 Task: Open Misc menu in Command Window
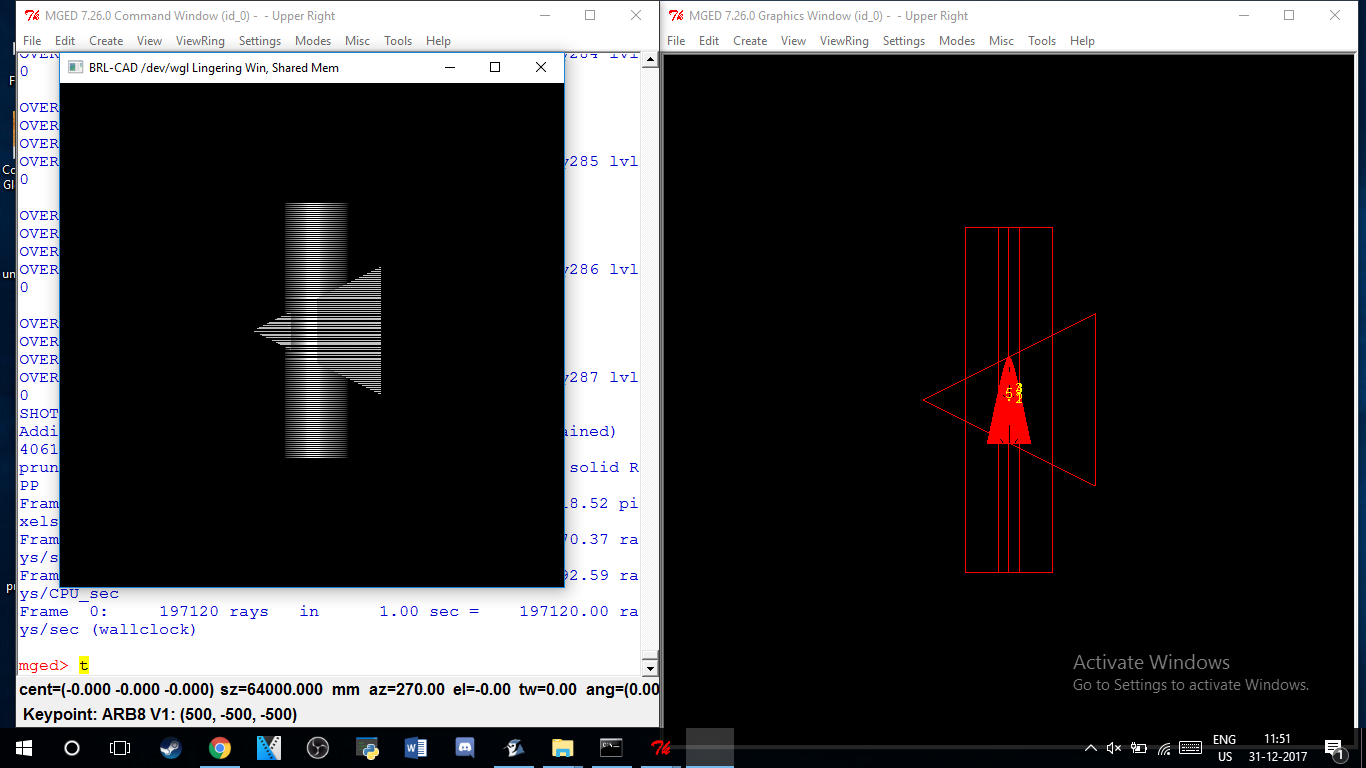pos(357,41)
